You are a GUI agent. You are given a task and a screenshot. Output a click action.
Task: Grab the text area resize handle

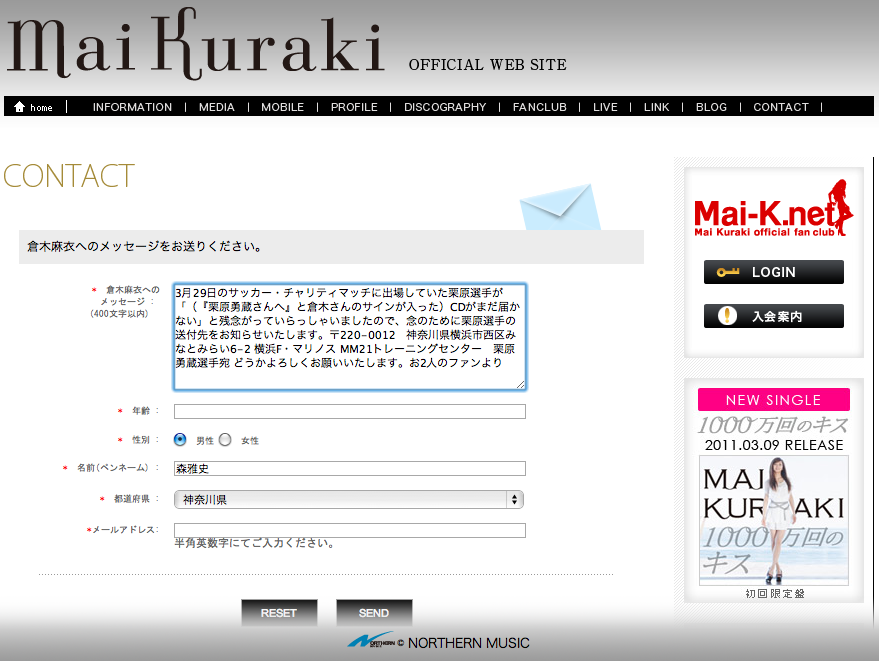[x=521, y=385]
